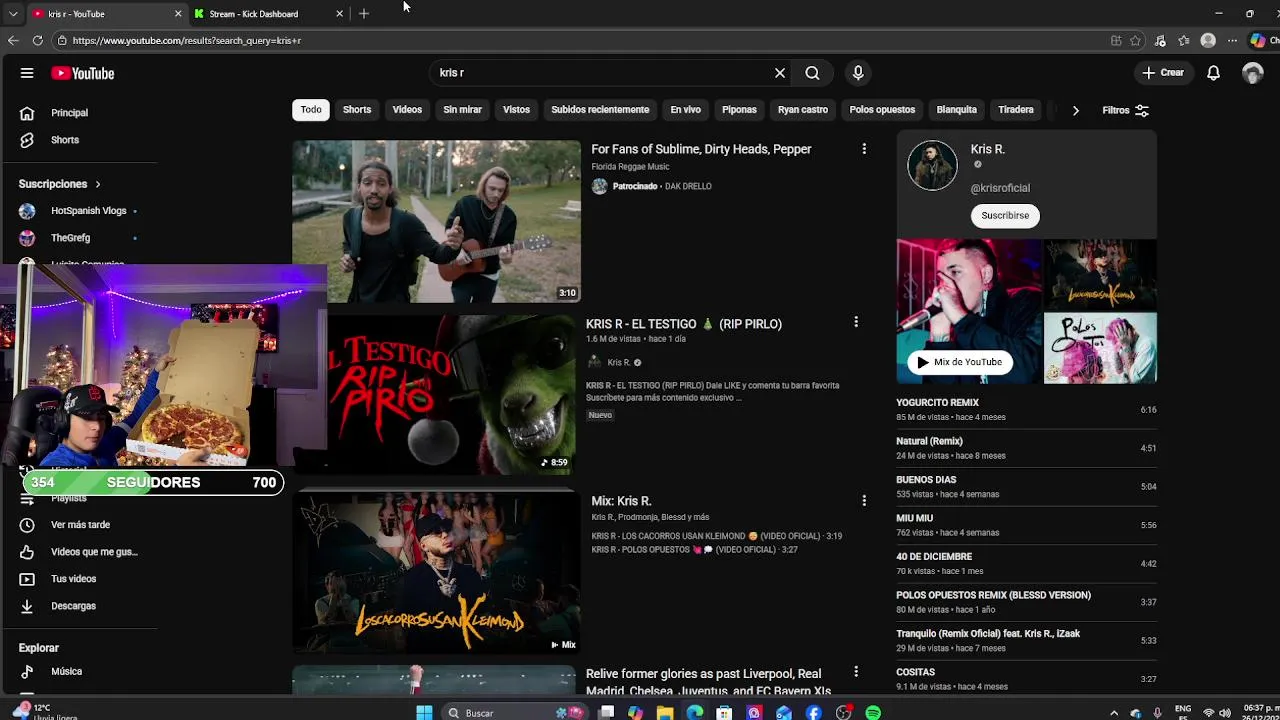This screenshot has width=1280, height=720.
Task: Play the Mix de YouTube button
Action: click(x=959, y=362)
